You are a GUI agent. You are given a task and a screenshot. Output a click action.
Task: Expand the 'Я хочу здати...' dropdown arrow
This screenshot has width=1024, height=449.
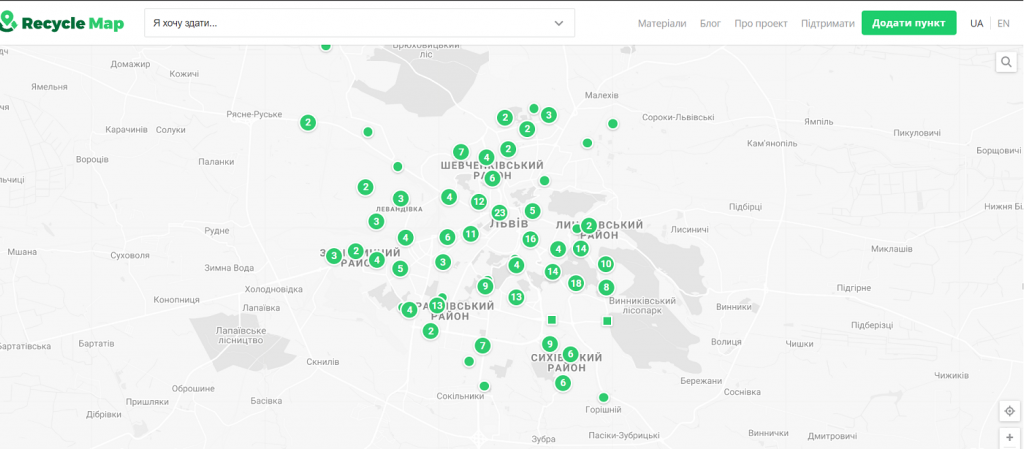(559, 23)
